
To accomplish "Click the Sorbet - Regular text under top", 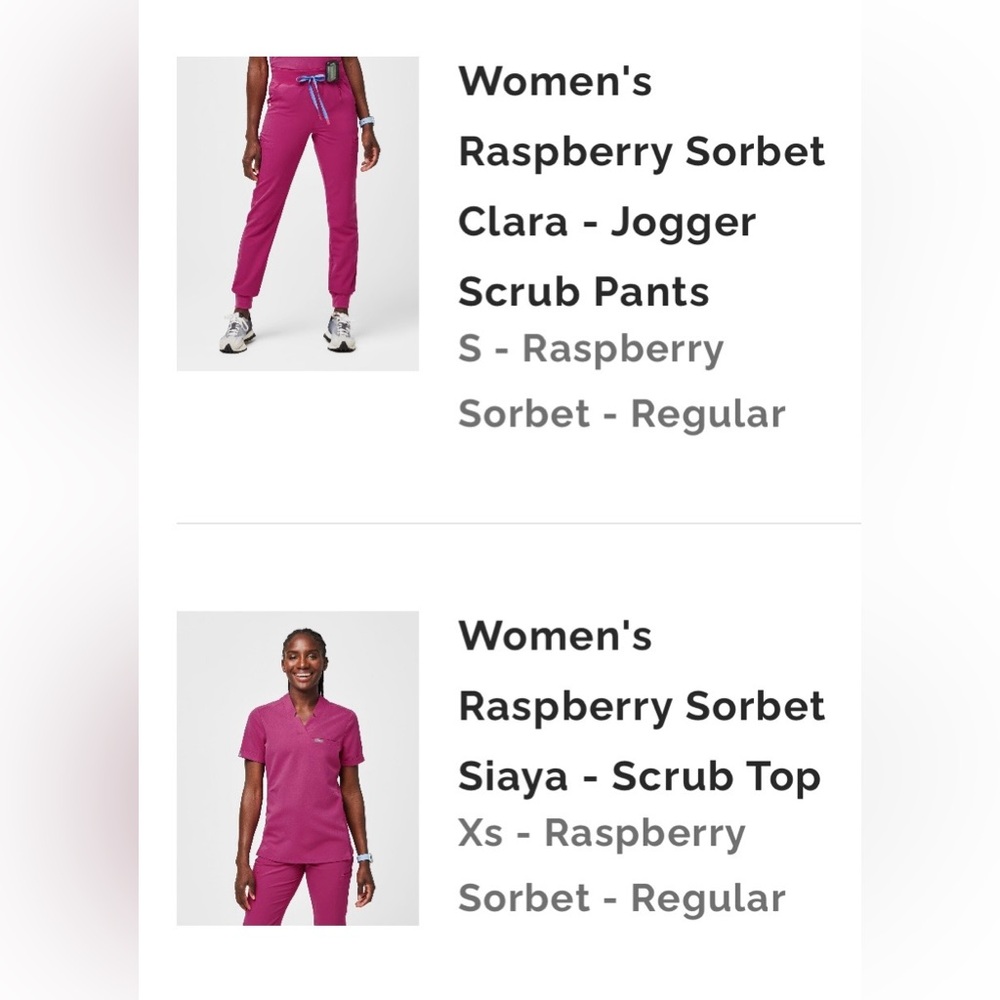I will [622, 897].
